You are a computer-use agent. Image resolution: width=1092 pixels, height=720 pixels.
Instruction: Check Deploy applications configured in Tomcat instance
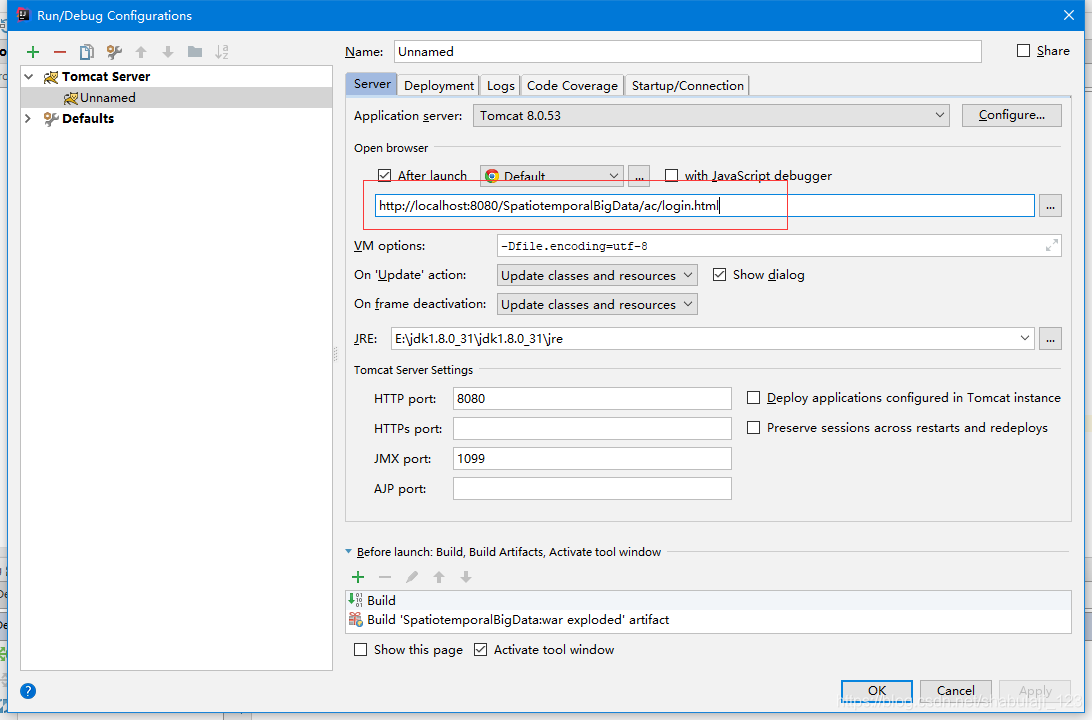tap(754, 398)
